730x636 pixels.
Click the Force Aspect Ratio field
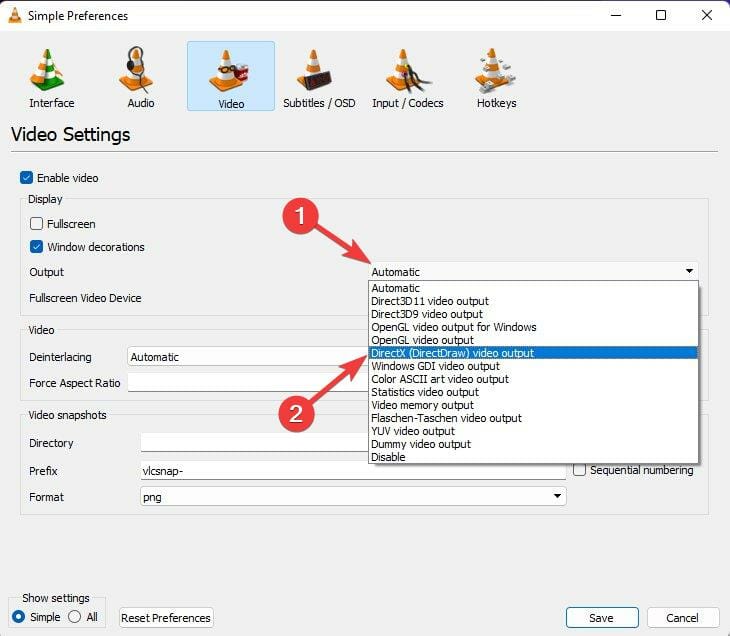point(248,383)
